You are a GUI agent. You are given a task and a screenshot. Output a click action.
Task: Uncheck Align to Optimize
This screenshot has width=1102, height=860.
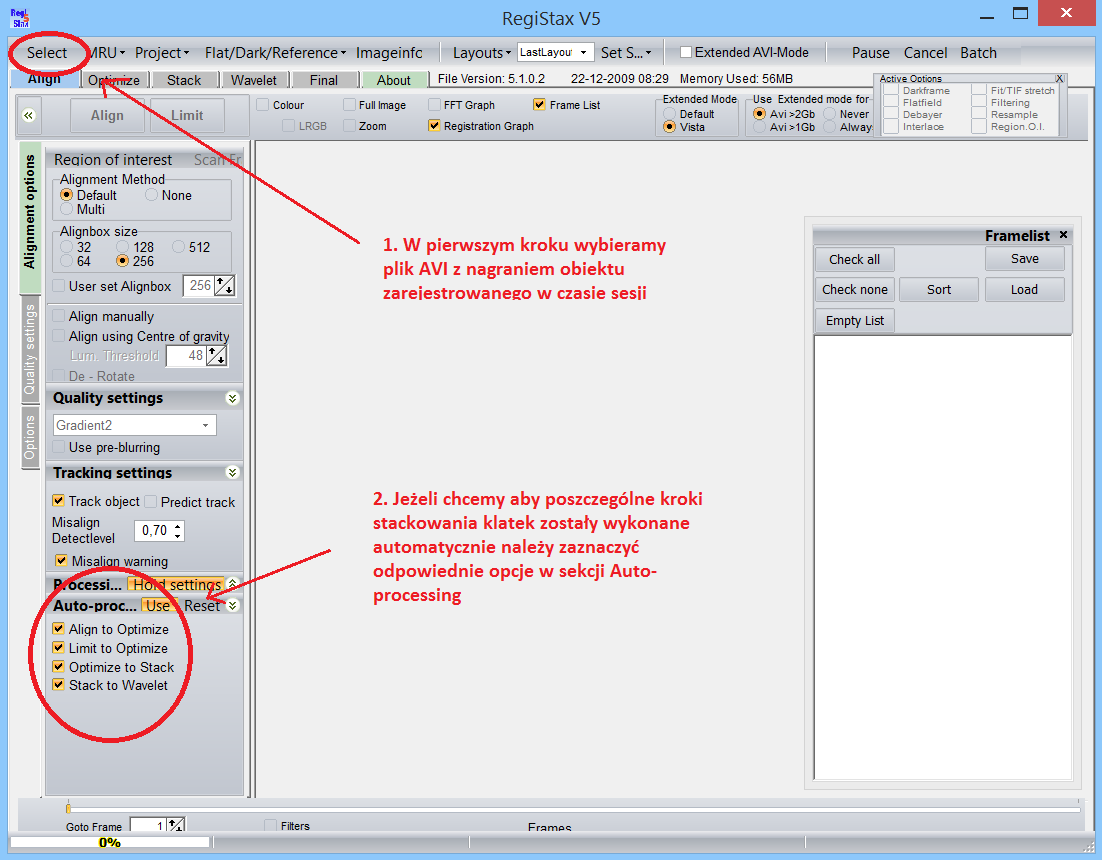click(x=59, y=629)
